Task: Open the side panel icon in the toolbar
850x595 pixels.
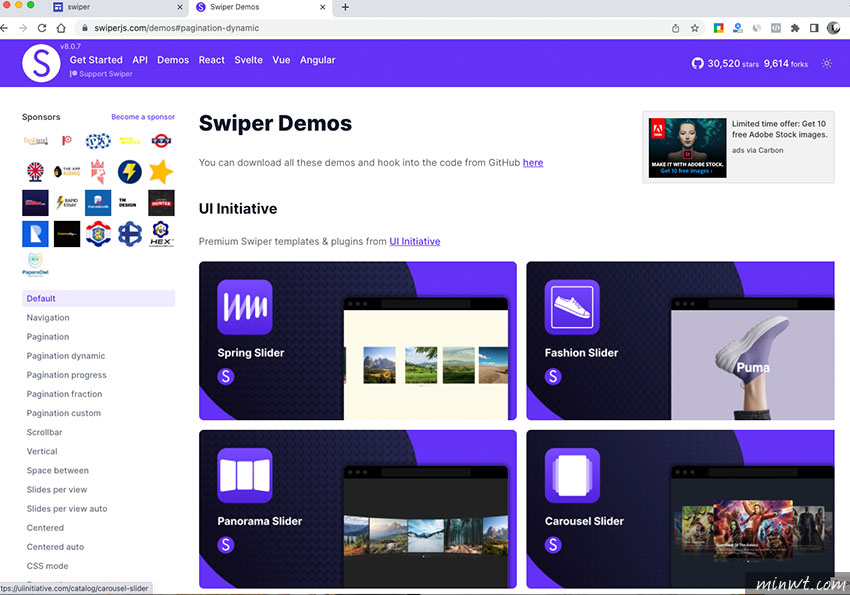Action: coord(814,28)
